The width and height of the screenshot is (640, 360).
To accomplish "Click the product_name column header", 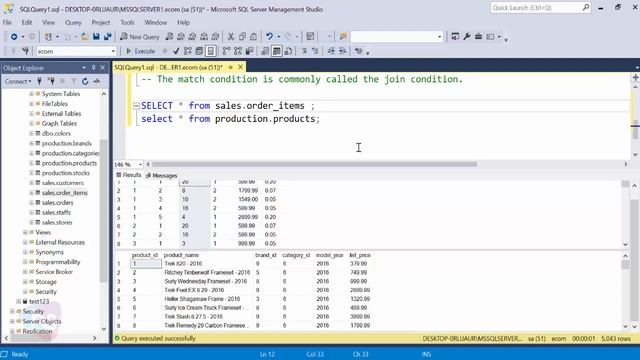I will pyautogui.click(x=181, y=255).
